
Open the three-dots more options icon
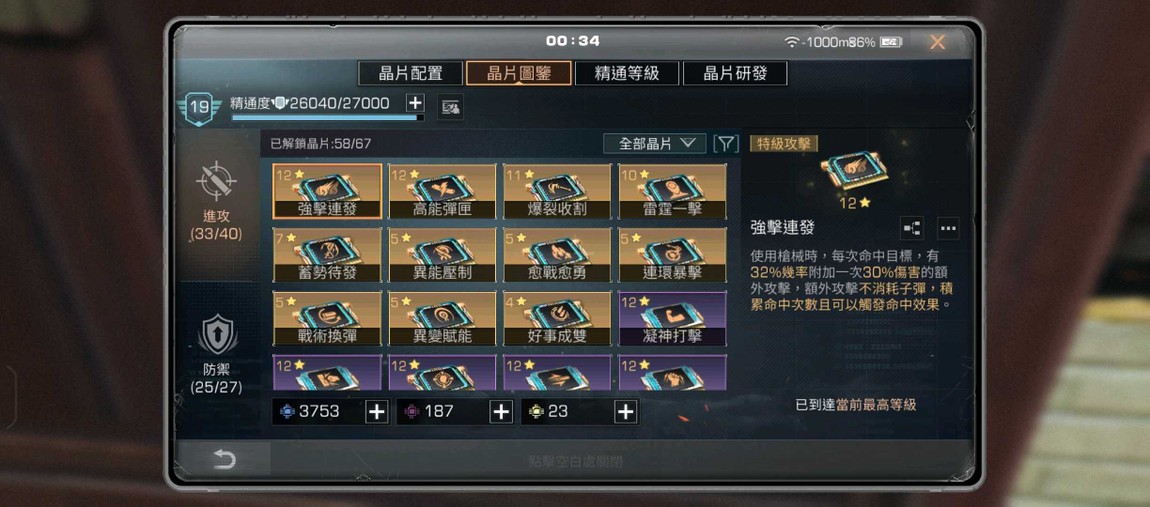[x=948, y=228]
